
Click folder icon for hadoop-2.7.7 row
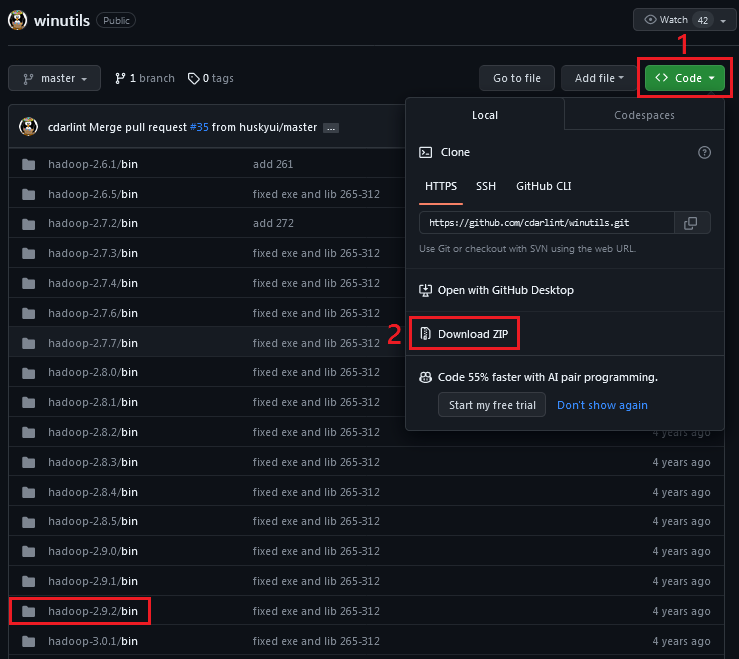click(29, 343)
